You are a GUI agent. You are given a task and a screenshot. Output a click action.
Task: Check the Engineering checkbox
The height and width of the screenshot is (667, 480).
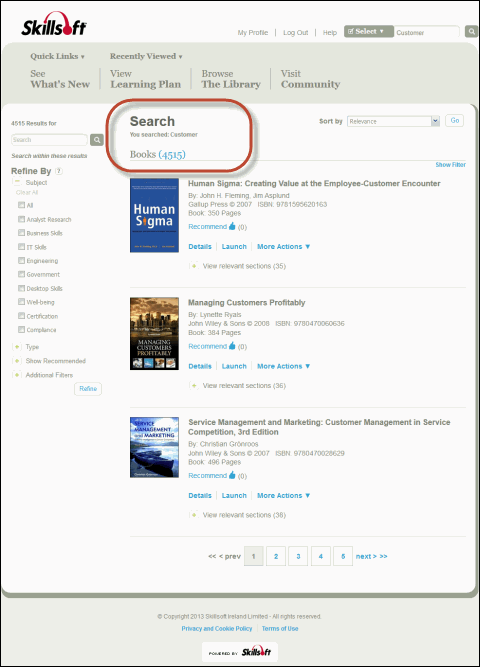(21, 260)
